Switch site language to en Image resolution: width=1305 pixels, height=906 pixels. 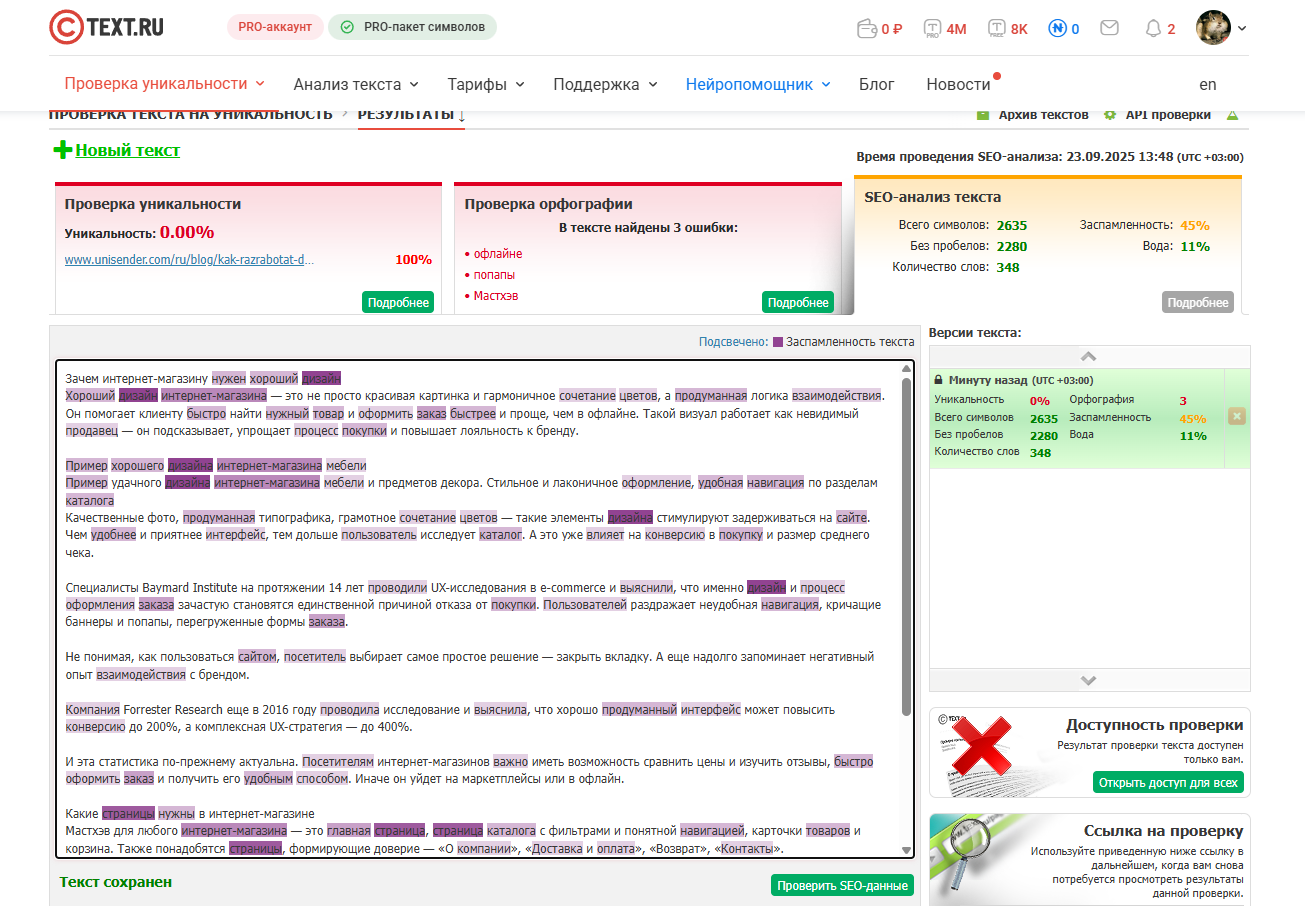(1208, 84)
